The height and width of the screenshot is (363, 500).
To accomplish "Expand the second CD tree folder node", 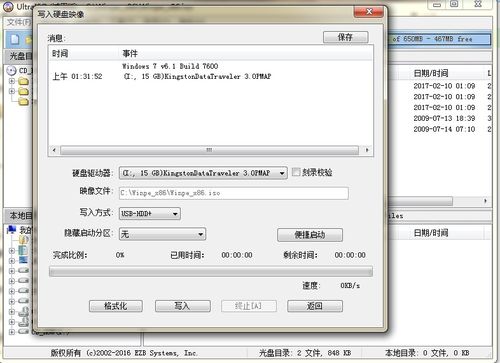I will (12, 91).
